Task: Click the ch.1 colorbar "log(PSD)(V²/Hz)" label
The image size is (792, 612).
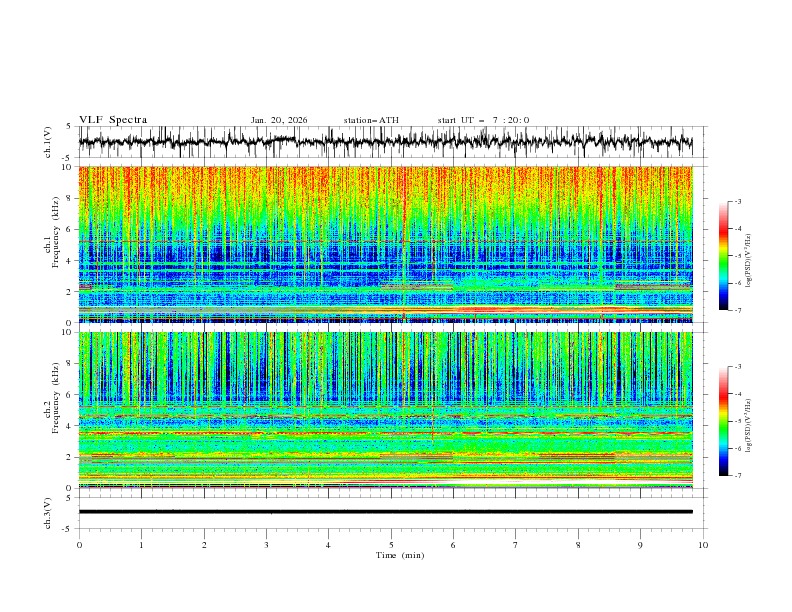Action: point(748,261)
